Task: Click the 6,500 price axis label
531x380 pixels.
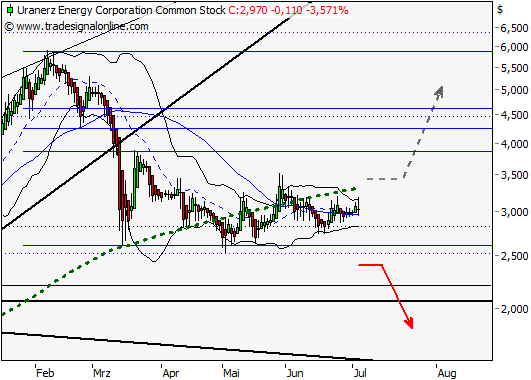Action: pos(514,28)
